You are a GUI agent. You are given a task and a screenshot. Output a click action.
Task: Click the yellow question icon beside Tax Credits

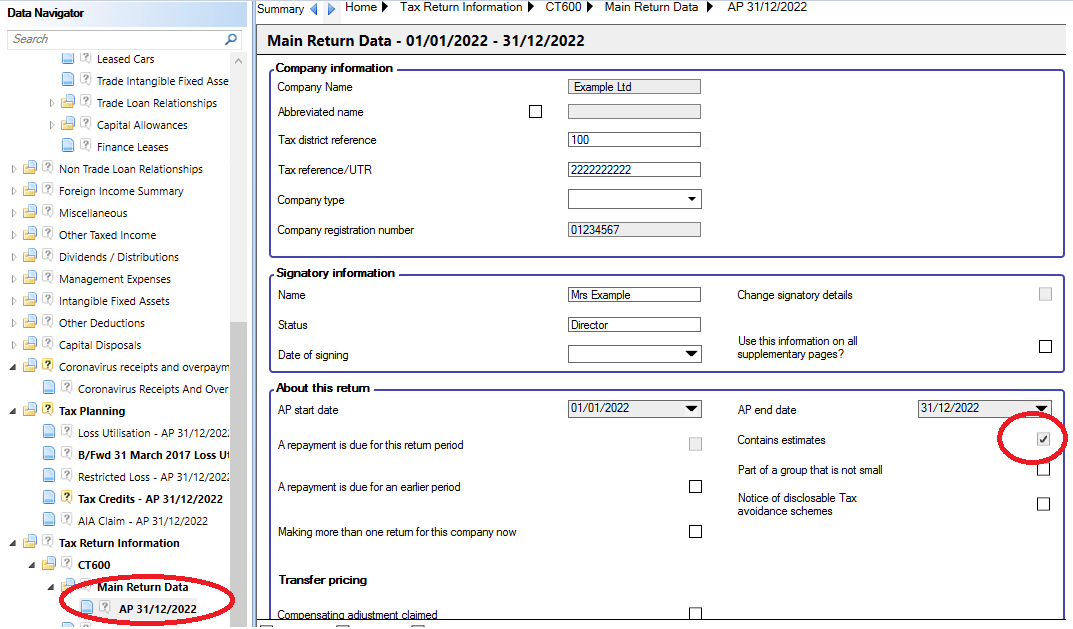point(66,497)
